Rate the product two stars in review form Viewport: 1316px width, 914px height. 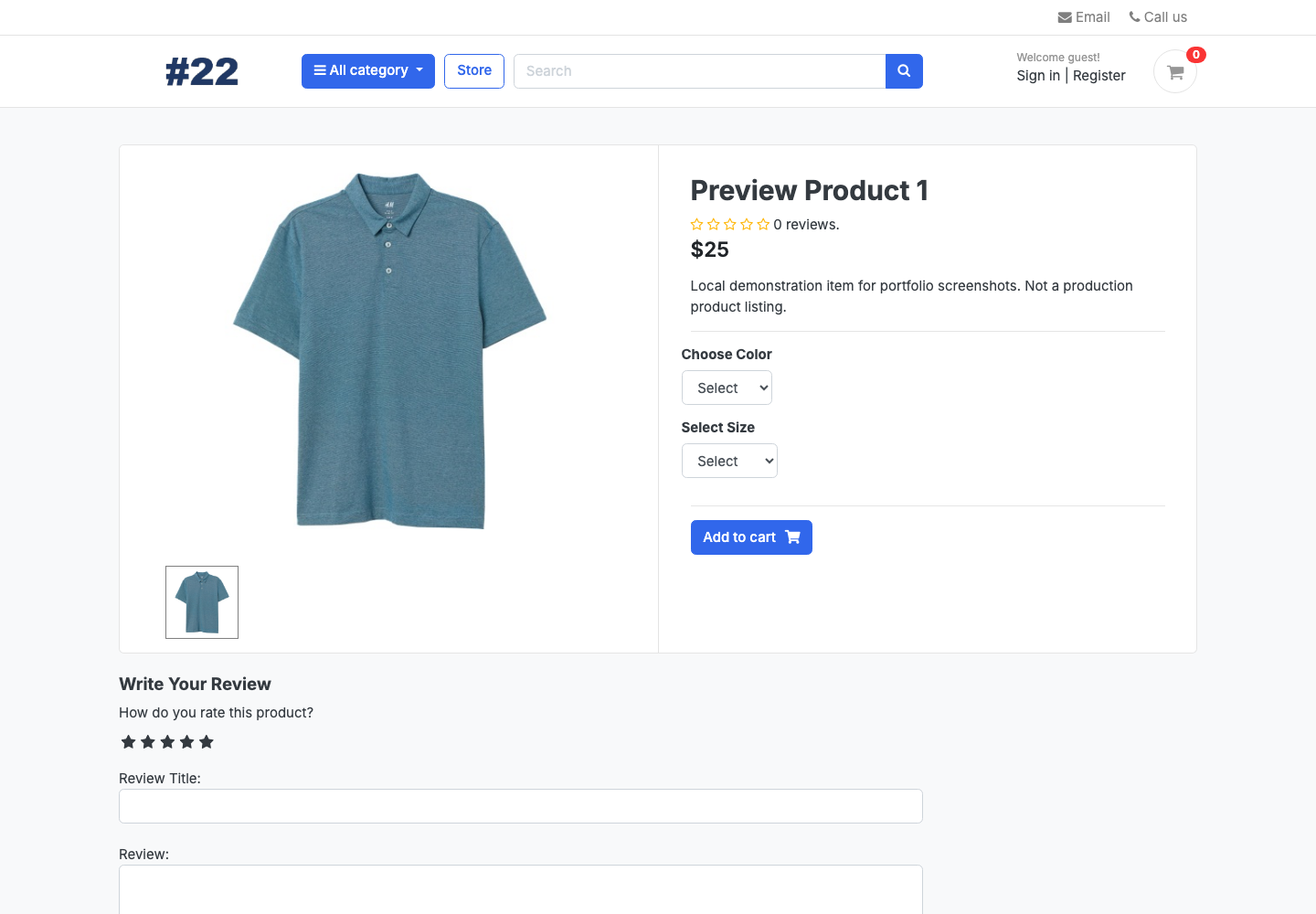(x=148, y=742)
